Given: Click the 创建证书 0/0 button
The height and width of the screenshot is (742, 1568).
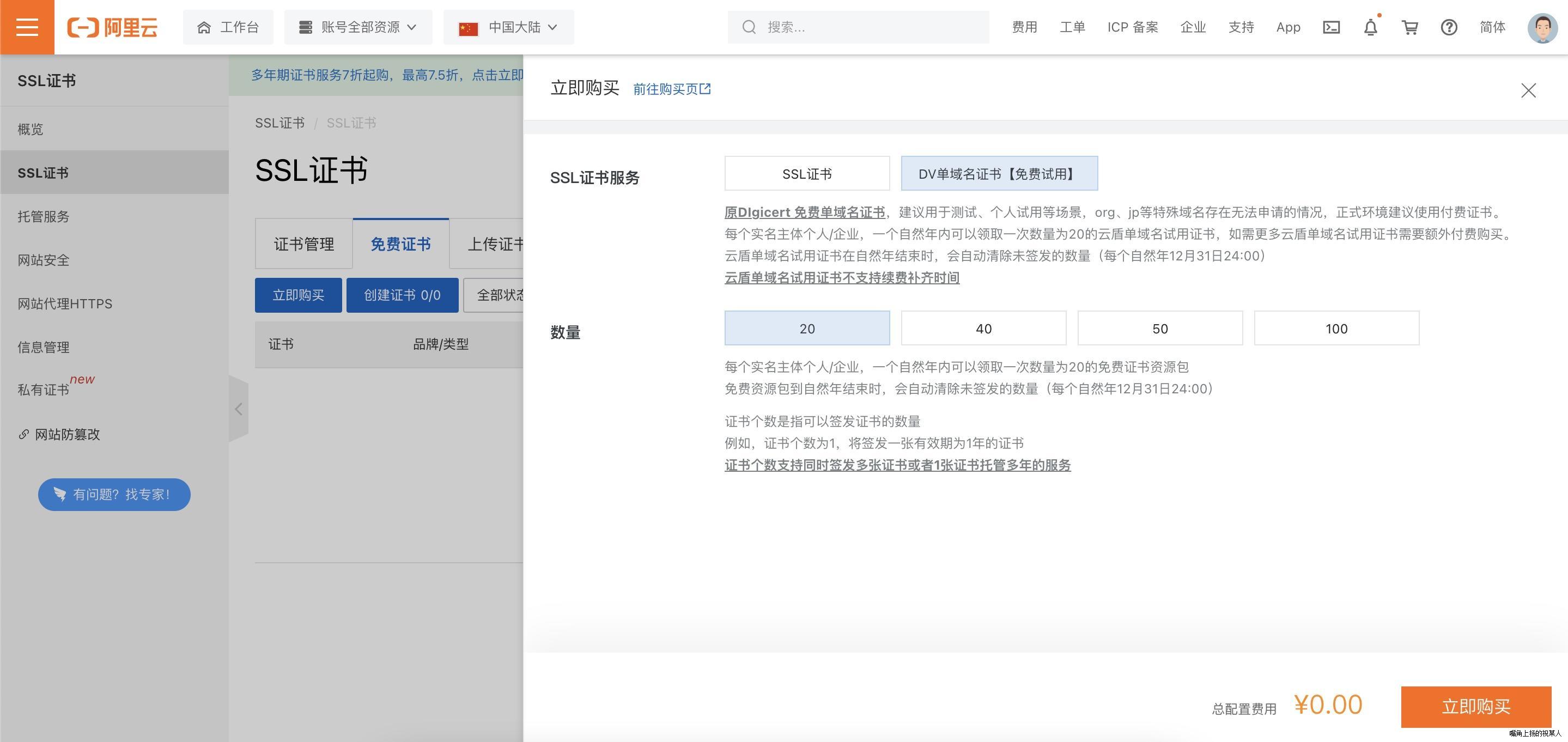Looking at the screenshot, I should 402,295.
